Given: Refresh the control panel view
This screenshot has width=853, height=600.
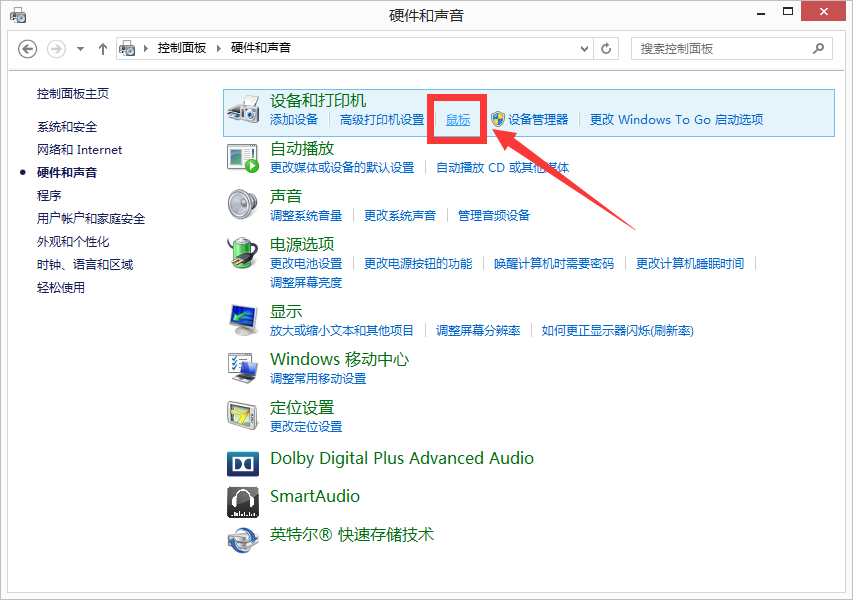Looking at the screenshot, I should pyautogui.click(x=606, y=49).
